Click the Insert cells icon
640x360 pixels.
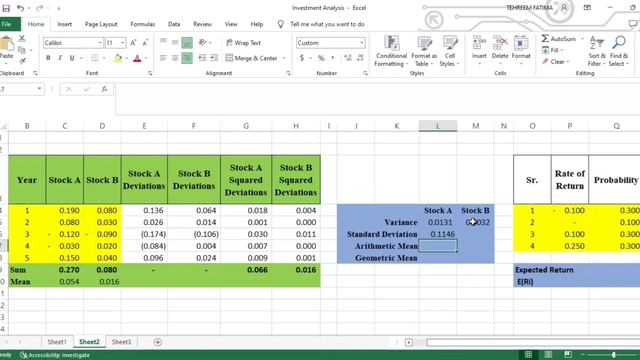coord(479,43)
